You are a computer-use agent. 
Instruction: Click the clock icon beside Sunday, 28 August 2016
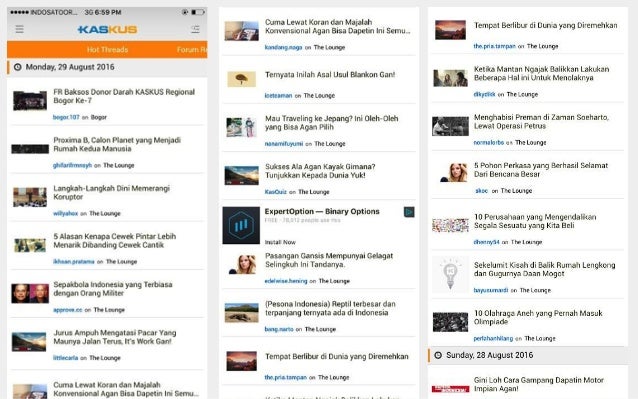tap(438, 355)
